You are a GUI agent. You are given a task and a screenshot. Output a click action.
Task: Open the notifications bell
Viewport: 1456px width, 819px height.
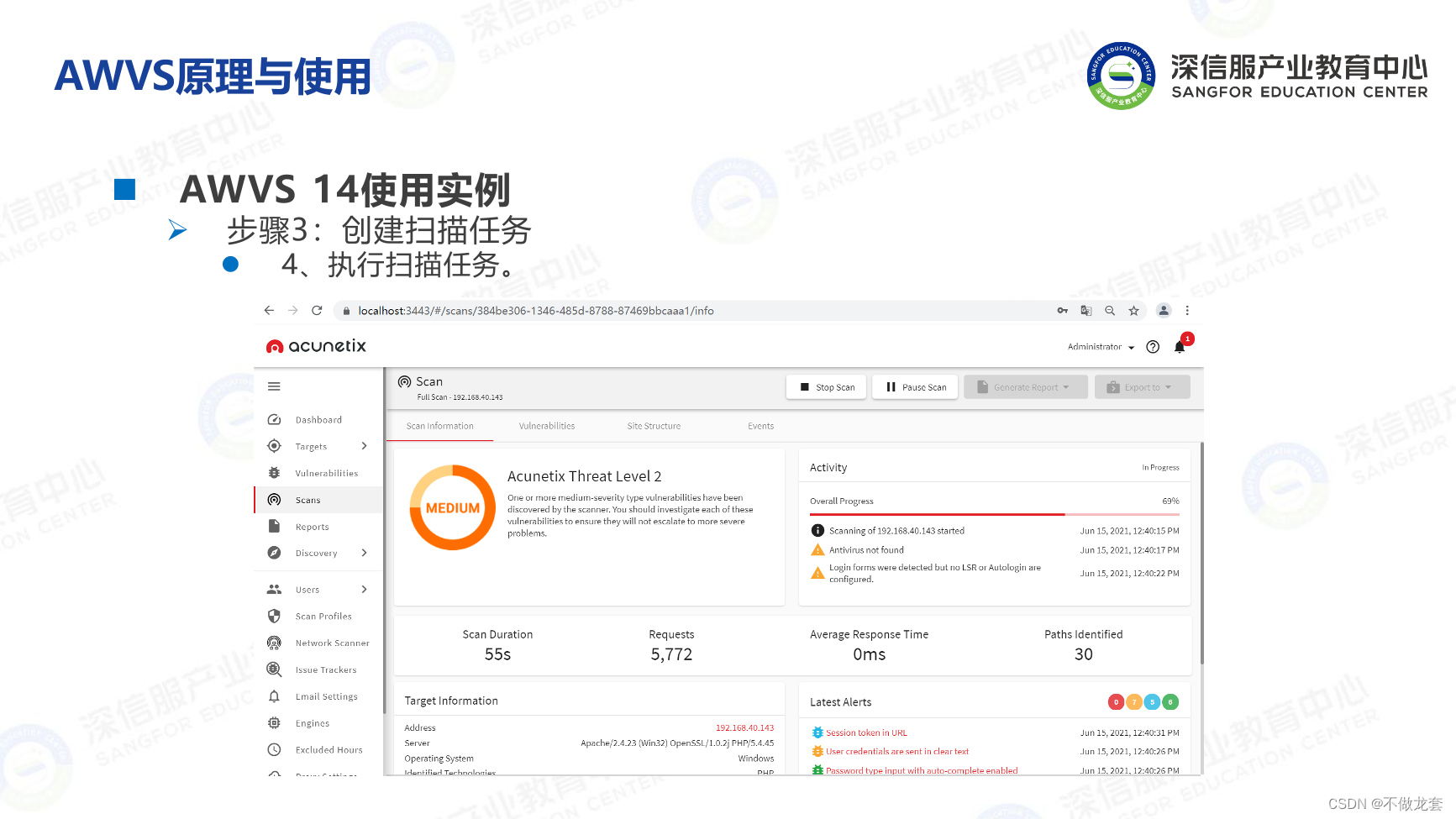(x=1180, y=347)
